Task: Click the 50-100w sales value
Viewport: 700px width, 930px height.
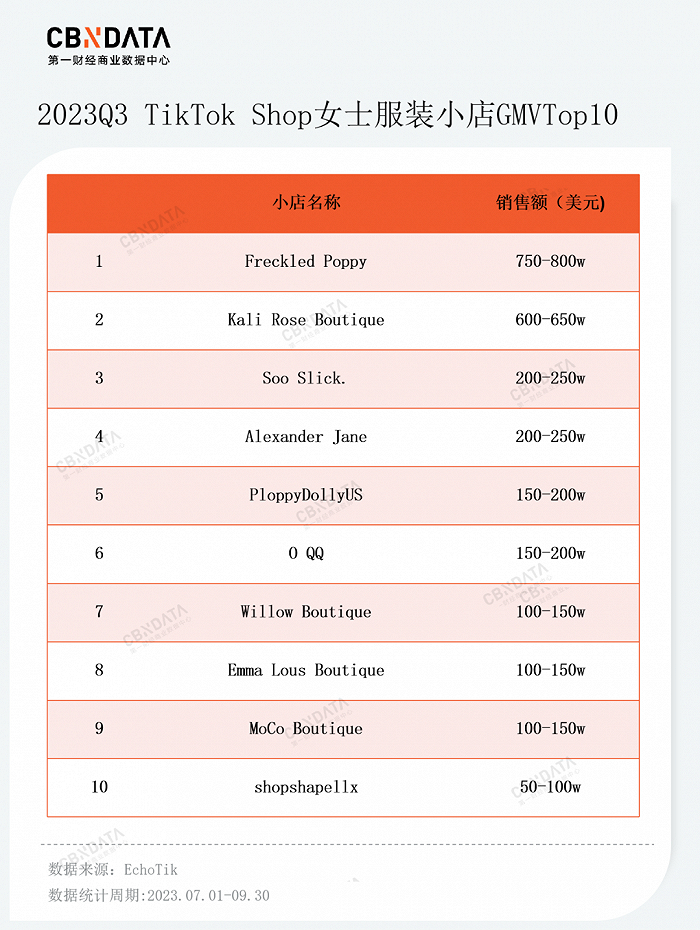Action: pyautogui.click(x=550, y=787)
